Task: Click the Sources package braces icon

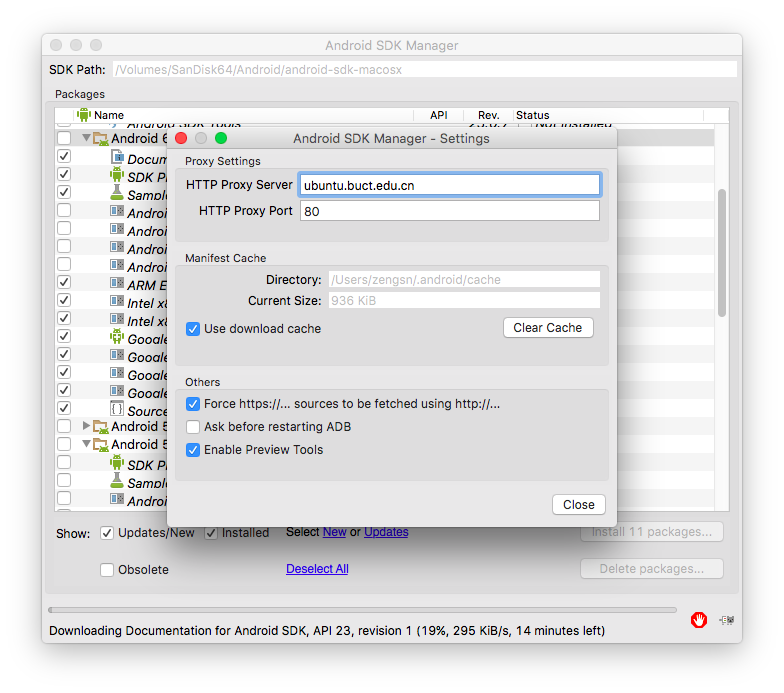Action: (x=117, y=410)
